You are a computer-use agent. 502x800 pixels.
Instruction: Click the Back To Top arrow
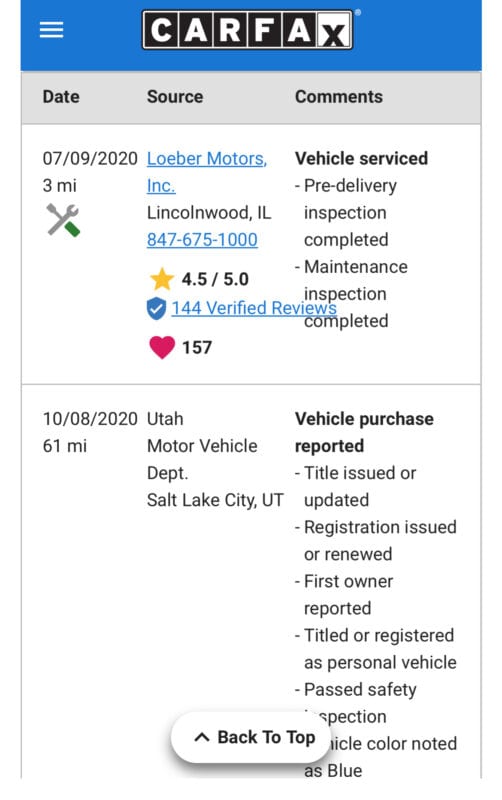tap(202, 737)
